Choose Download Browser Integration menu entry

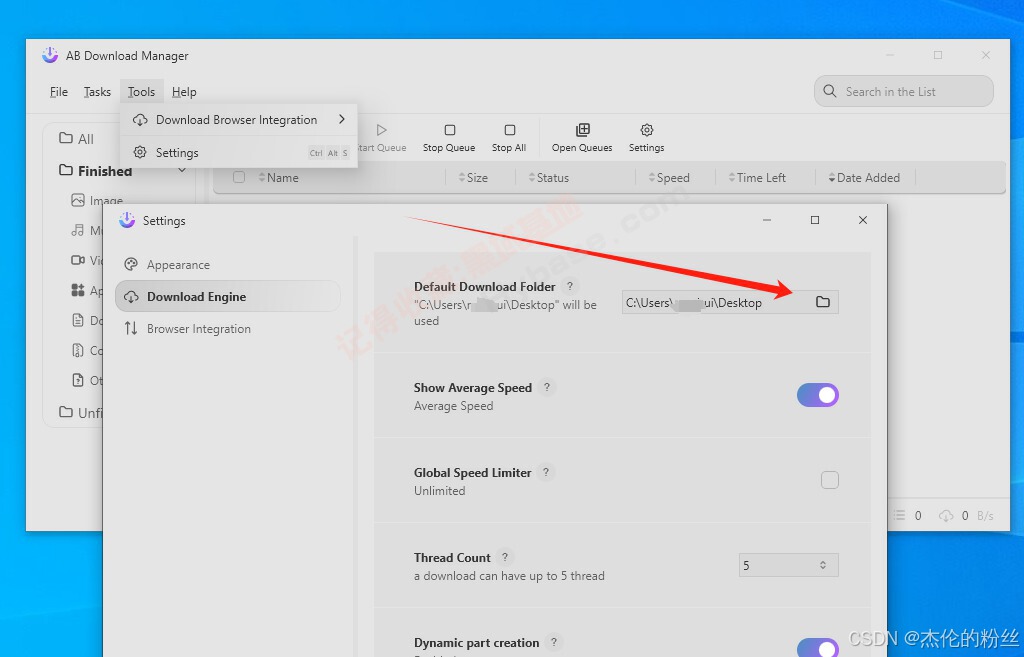coord(239,120)
